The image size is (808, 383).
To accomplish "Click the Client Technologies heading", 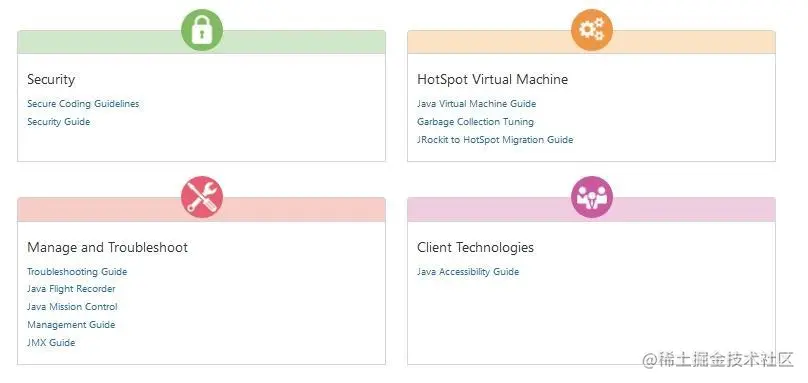I will 475,247.
